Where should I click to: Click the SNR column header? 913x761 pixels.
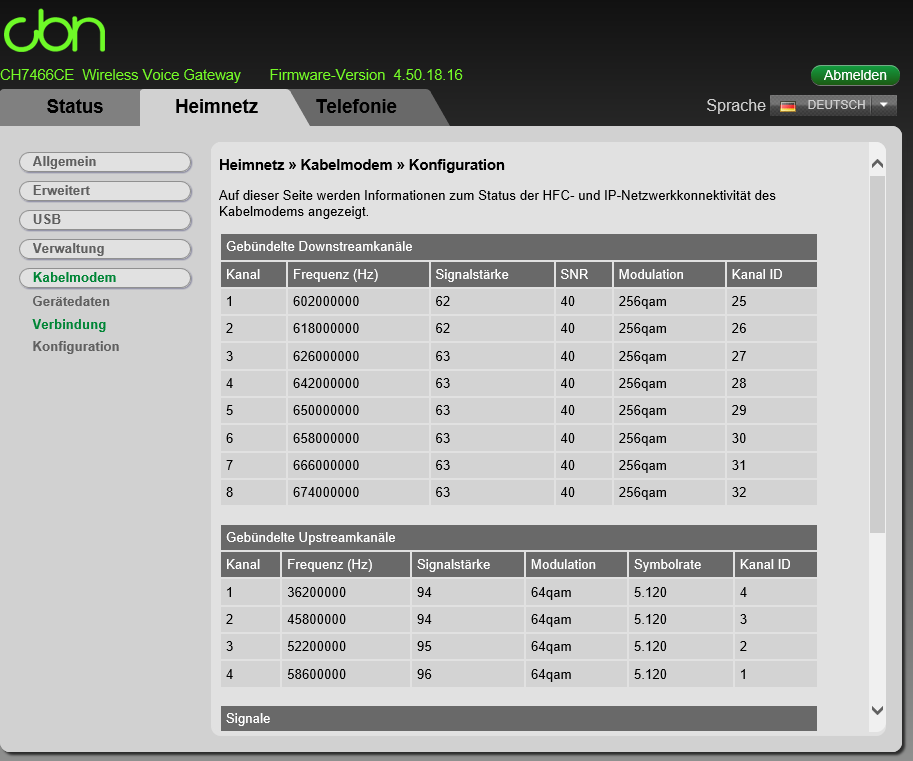coord(583,274)
